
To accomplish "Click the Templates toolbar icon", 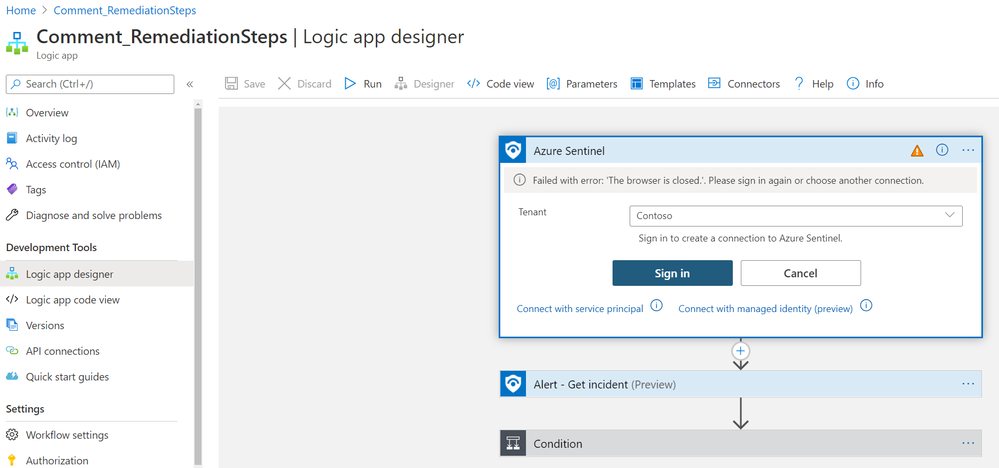I will click(636, 83).
